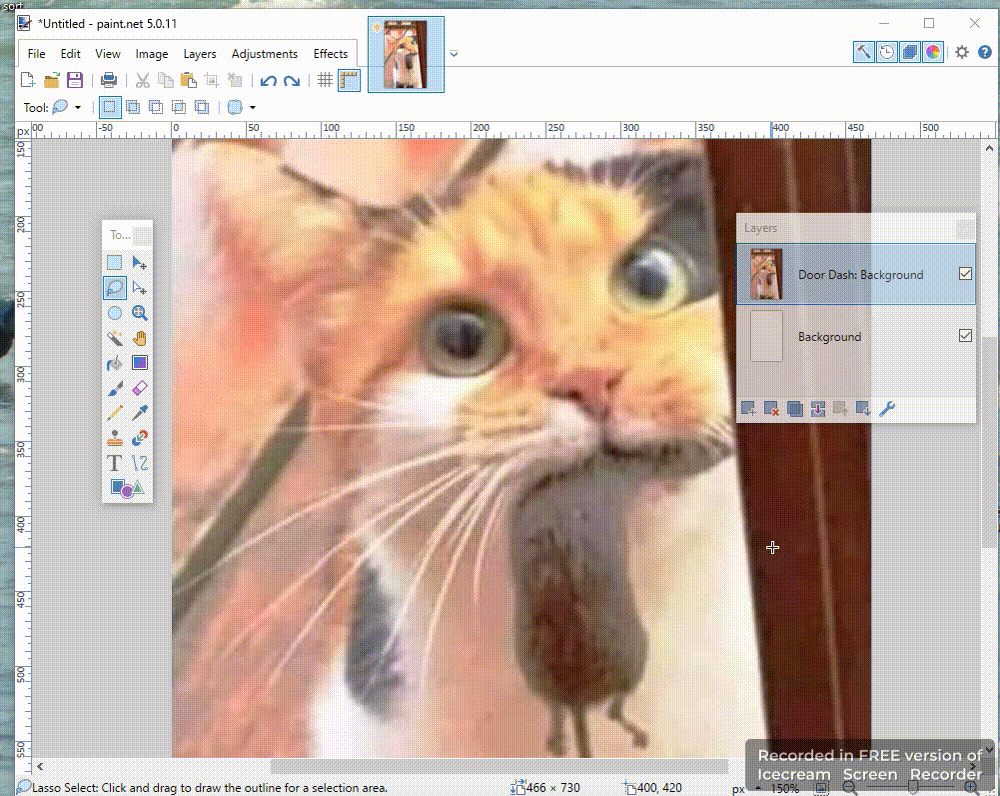Redo the undone action
Viewport: 1000px width, 796px height.
(291, 80)
